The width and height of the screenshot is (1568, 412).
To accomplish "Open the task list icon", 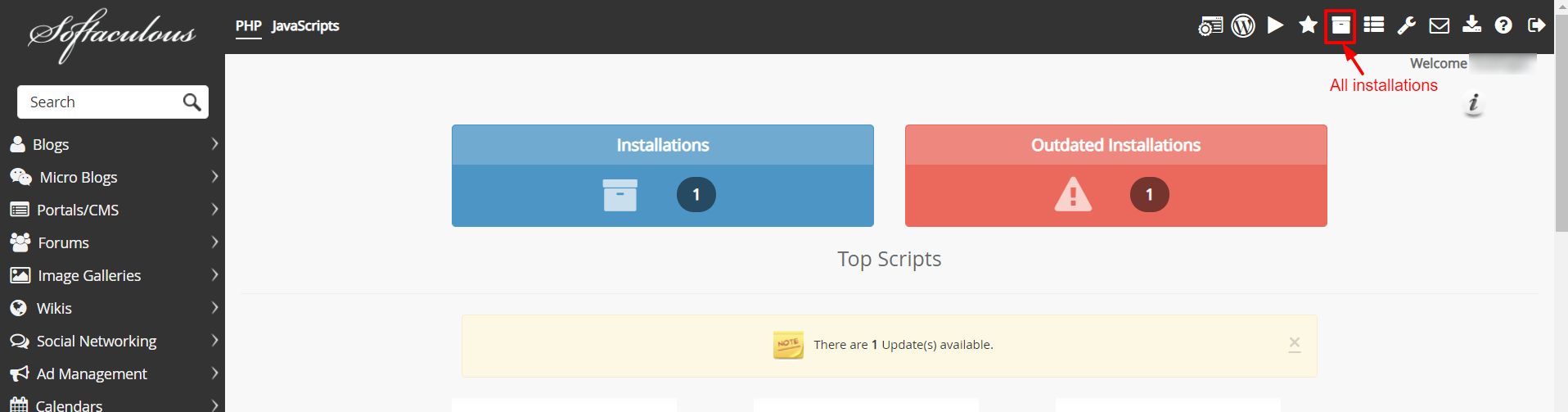I will [1374, 25].
